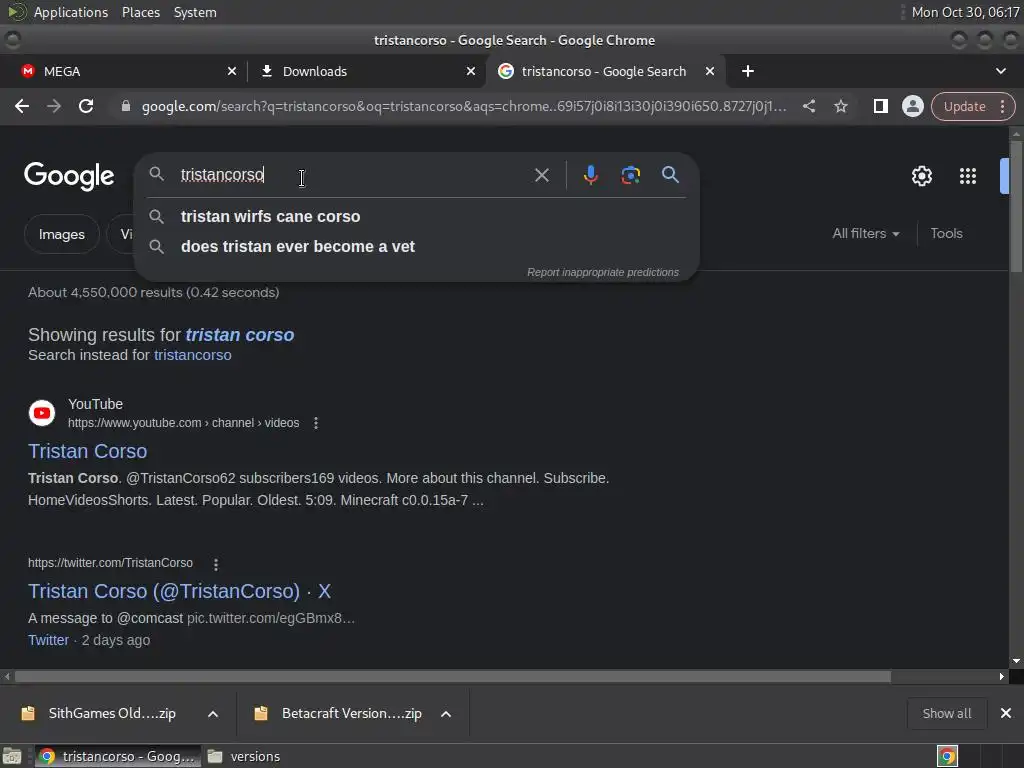Screen dimensions: 1024x768
Task: Open Tristan Corso YouTube result
Action: 88,451
